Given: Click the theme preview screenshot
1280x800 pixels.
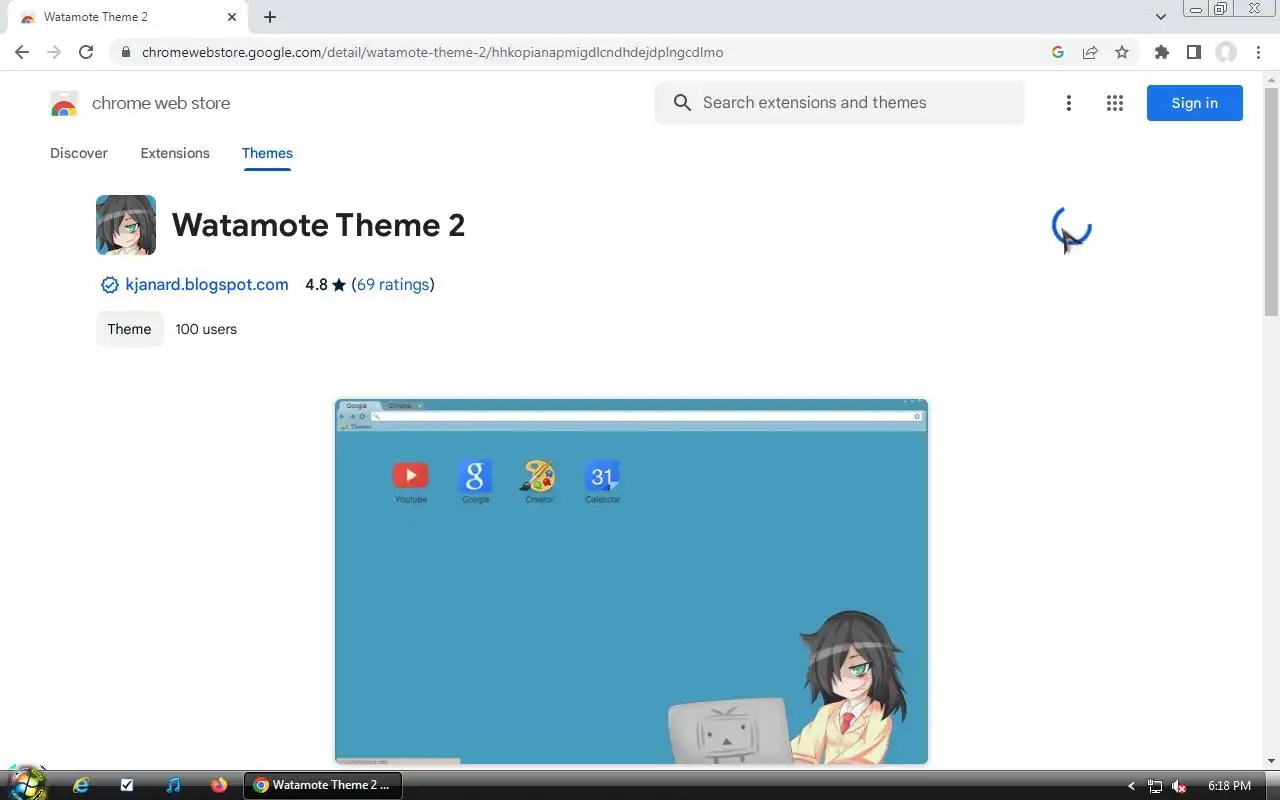Looking at the screenshot, I should tap(631, 581).
